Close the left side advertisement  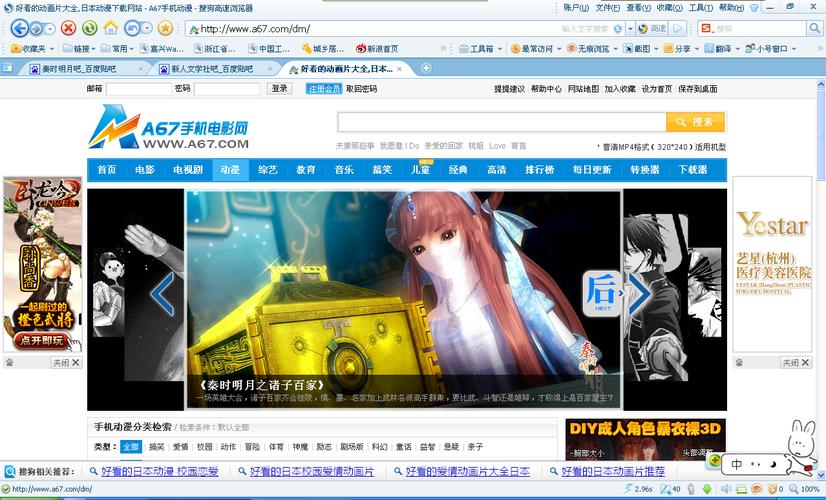coord(66,362)
